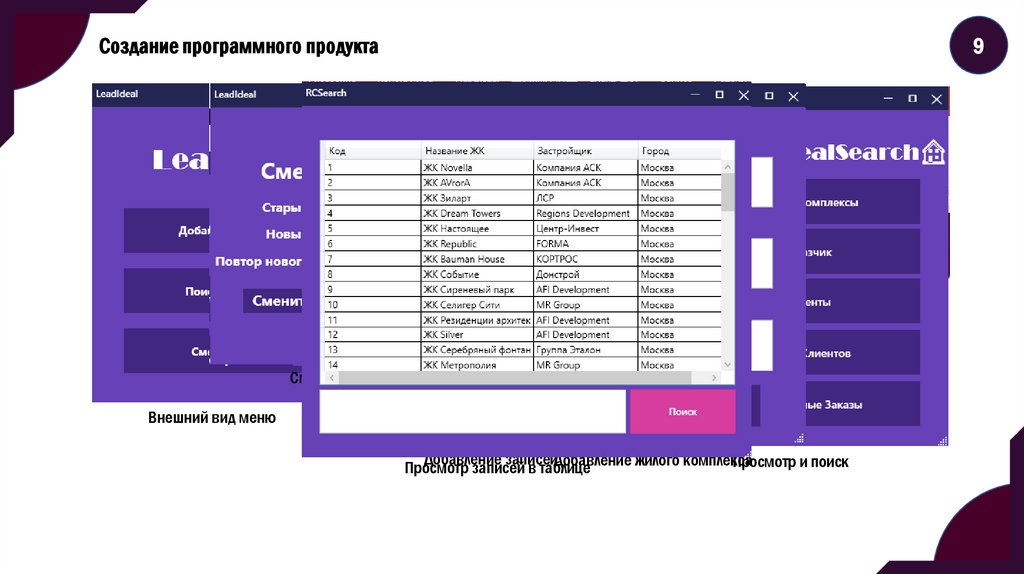This screenshot has width=1024, height=574.
Task: Select the ЖК Silver cell
Action: 477,334
